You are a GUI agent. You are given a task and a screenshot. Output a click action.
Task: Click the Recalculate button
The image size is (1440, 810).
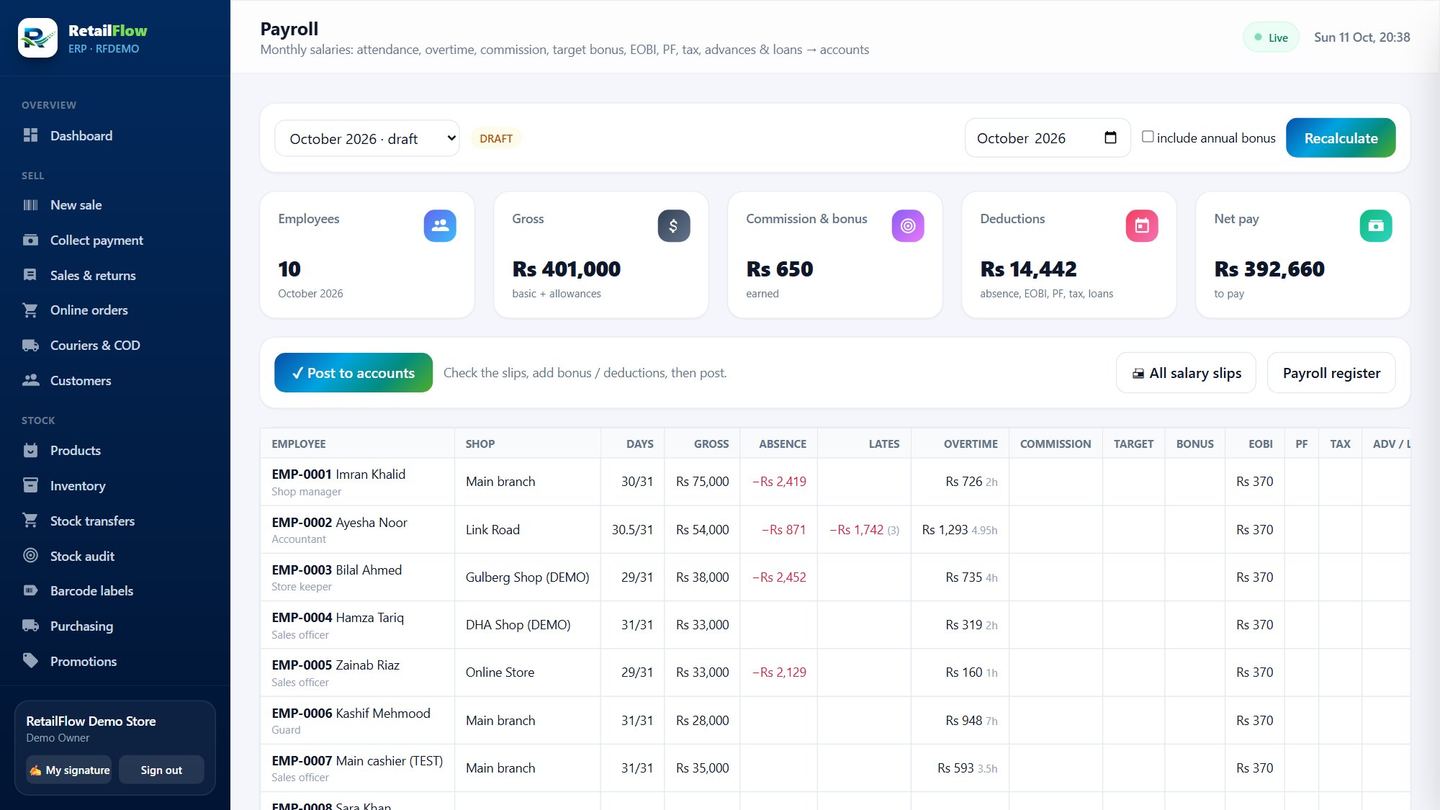[1341, 138]
